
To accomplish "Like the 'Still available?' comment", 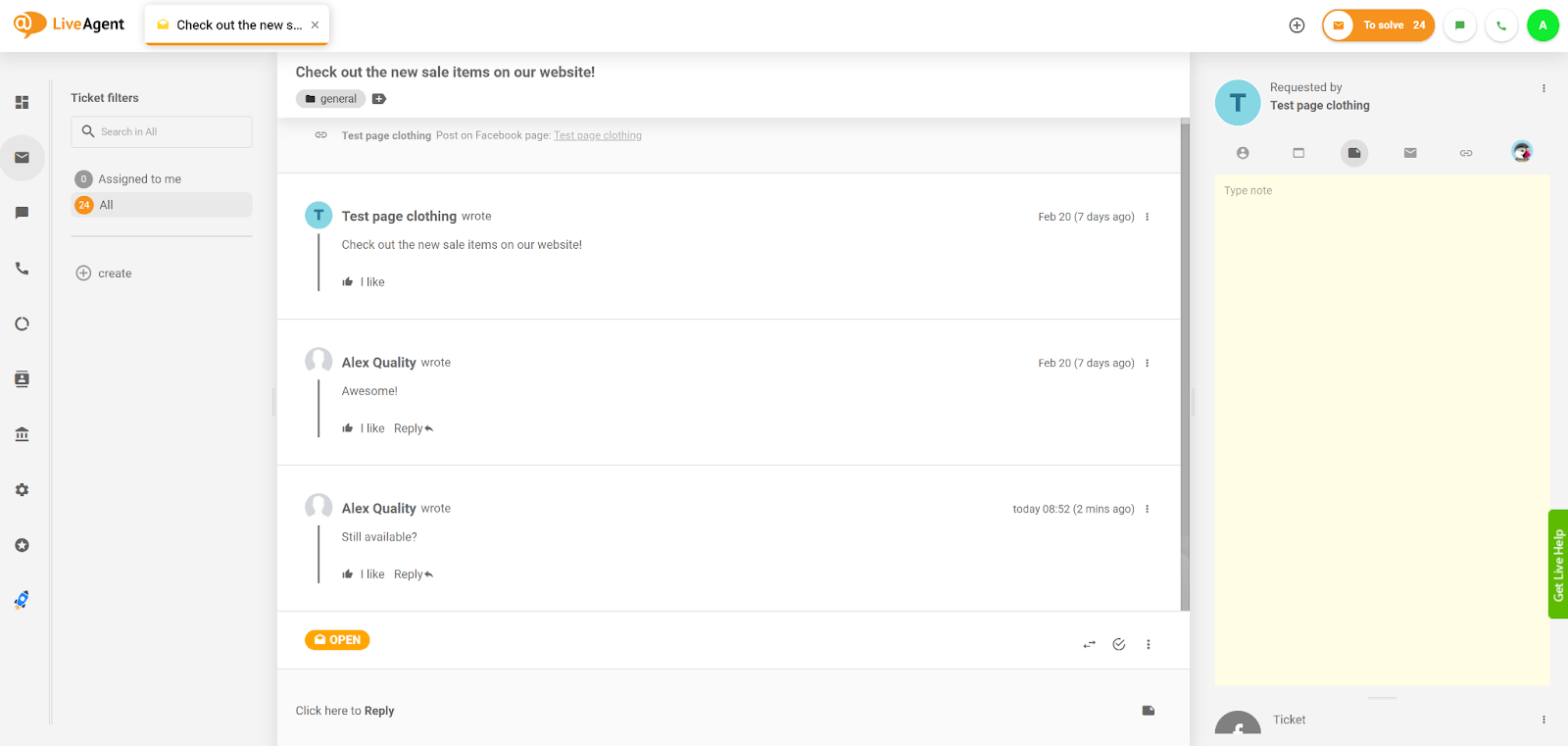I will (364, 574).
